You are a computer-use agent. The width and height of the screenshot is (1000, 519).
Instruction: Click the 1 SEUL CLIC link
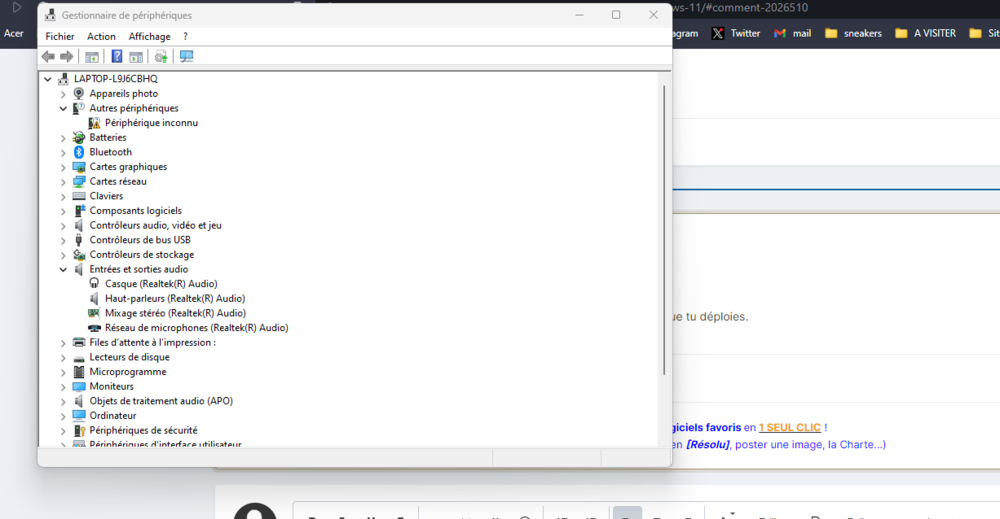[789, 427]
